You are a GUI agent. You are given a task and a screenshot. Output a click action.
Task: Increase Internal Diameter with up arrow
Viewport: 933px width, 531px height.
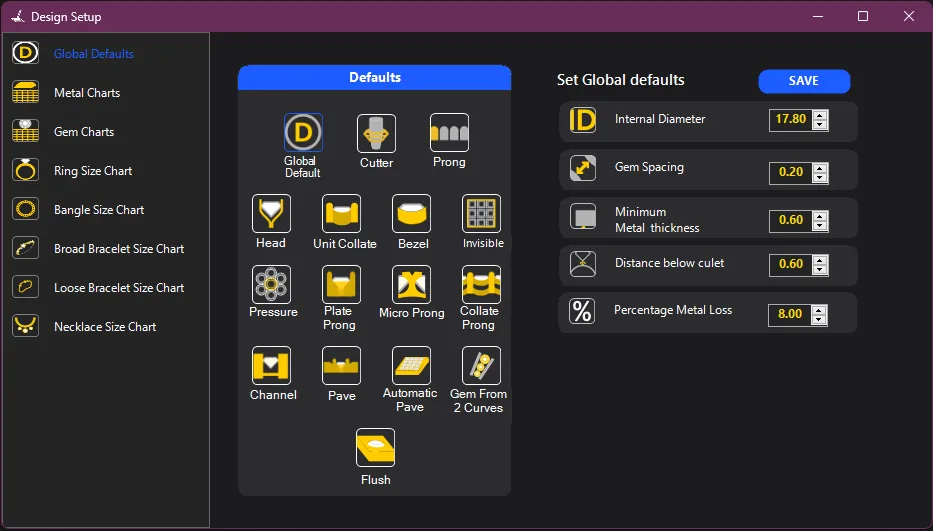(x=820, y=115)
